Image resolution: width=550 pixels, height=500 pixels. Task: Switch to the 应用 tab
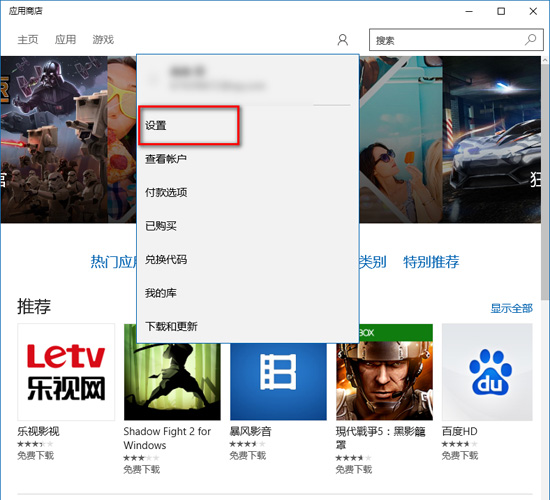65,40
